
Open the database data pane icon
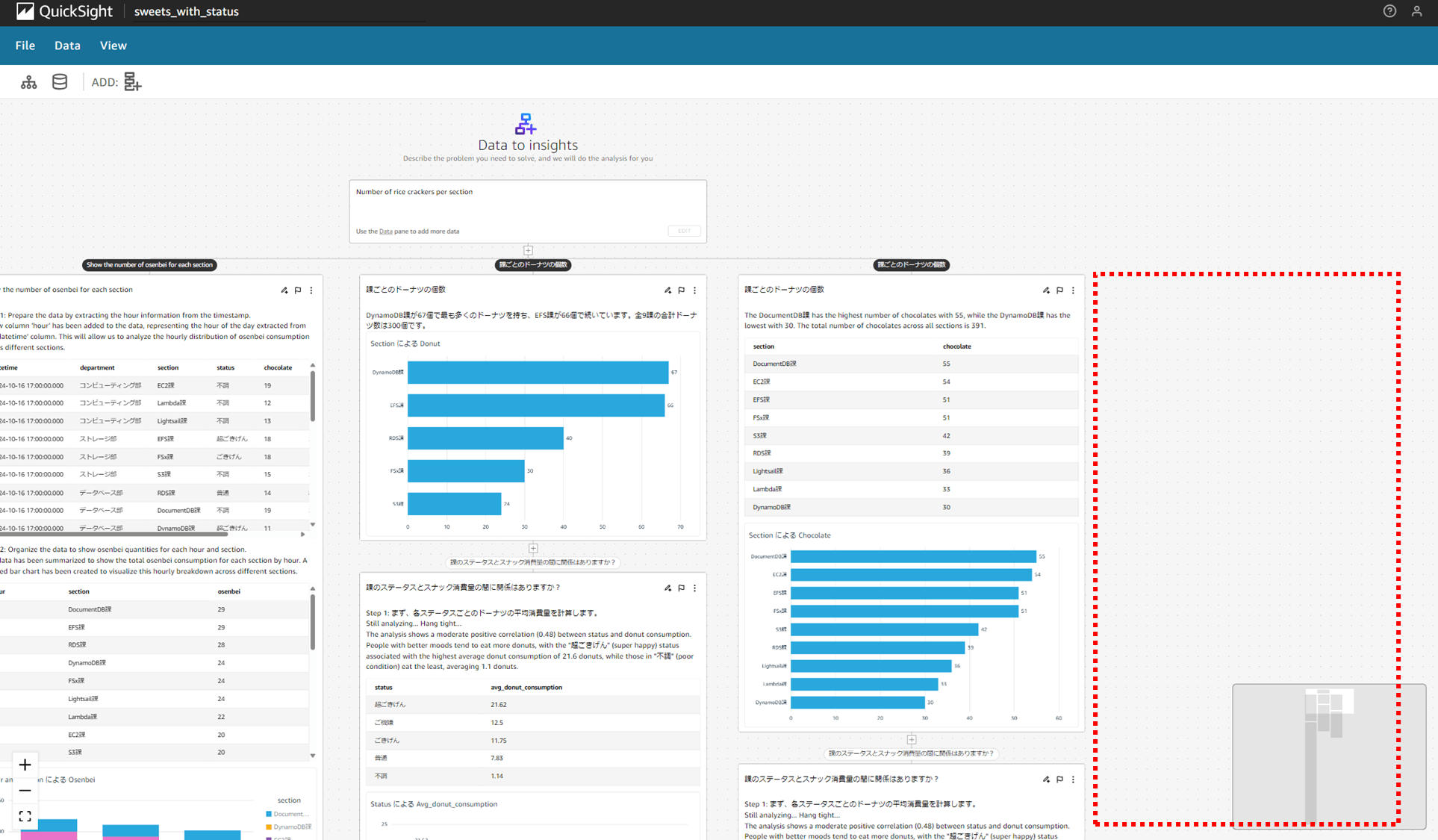point(60,82)
